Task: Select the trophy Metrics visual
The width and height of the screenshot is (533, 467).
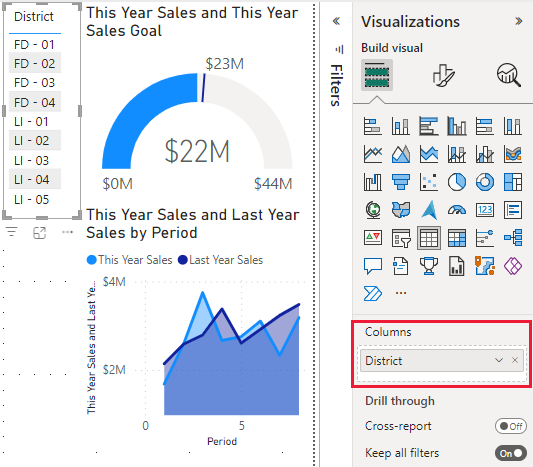Action: [x=429, y=266]
